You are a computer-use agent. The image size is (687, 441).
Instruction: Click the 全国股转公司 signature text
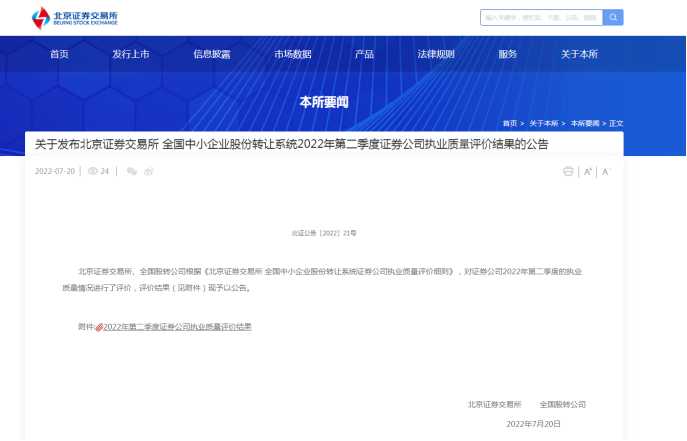tap(563, 405)
